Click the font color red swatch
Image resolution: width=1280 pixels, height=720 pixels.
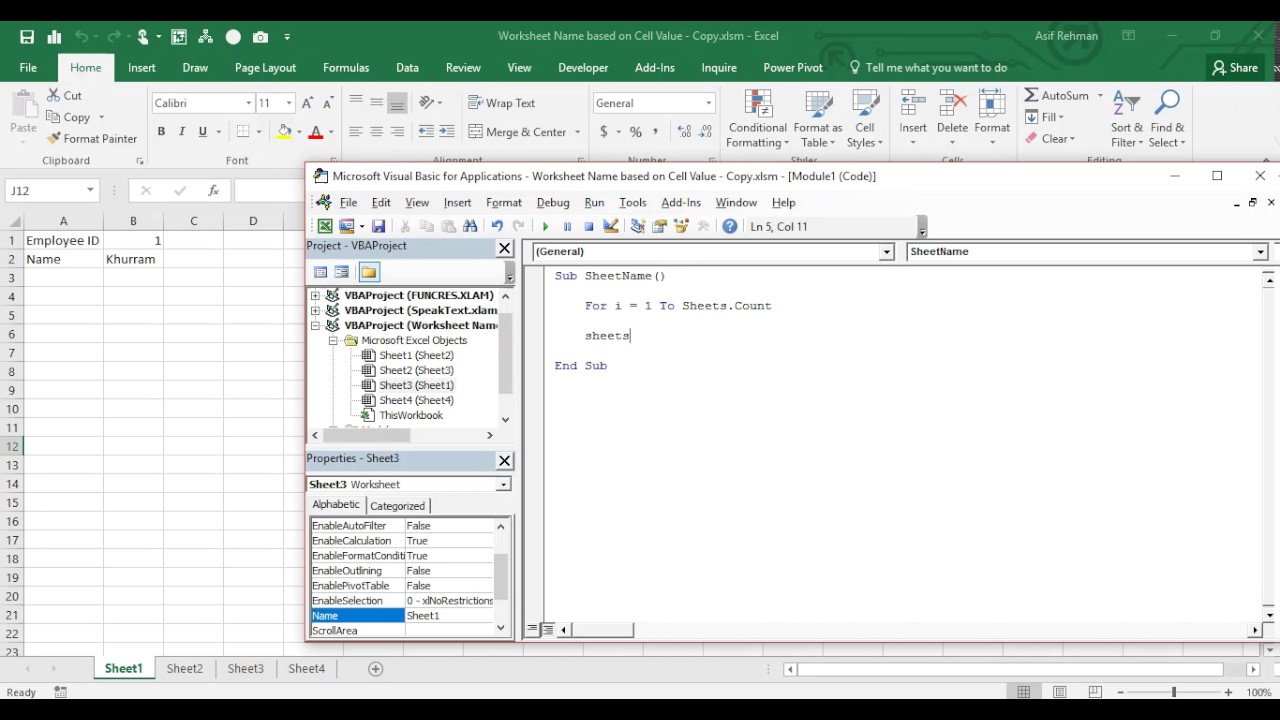coord(315,132)
